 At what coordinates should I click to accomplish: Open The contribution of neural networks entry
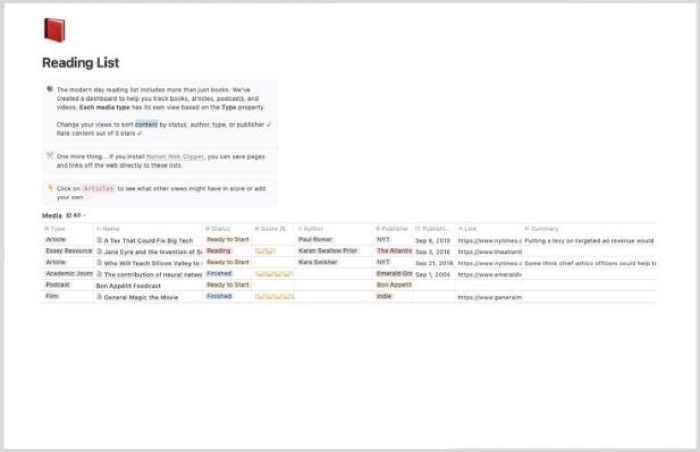coord(153,274)
